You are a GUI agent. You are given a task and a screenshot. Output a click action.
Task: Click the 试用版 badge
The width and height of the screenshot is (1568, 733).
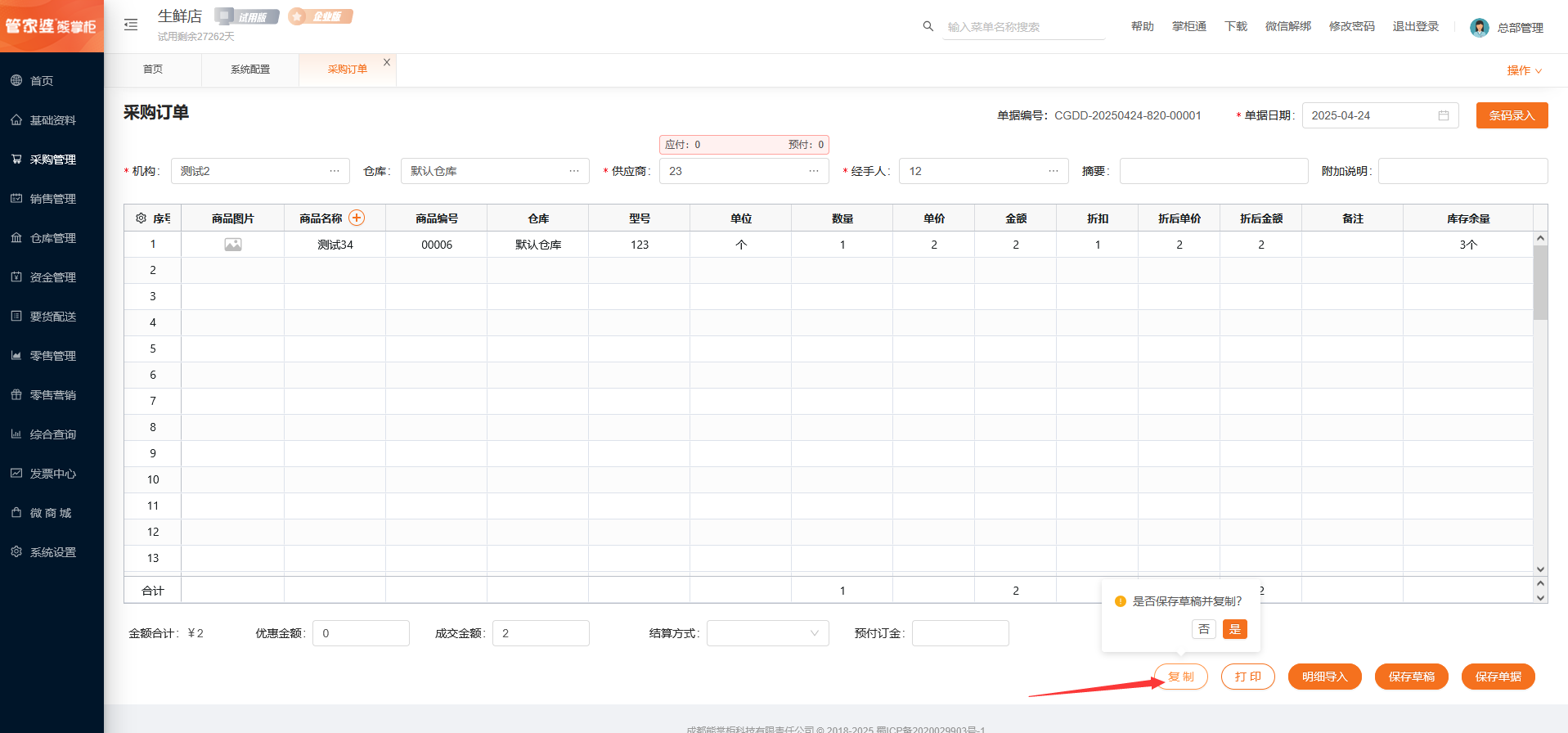click(x=247, y=16)
